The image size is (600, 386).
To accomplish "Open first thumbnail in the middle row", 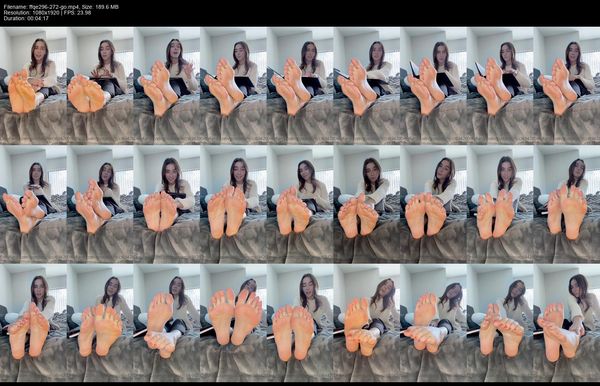I will [x=33, y=204].
